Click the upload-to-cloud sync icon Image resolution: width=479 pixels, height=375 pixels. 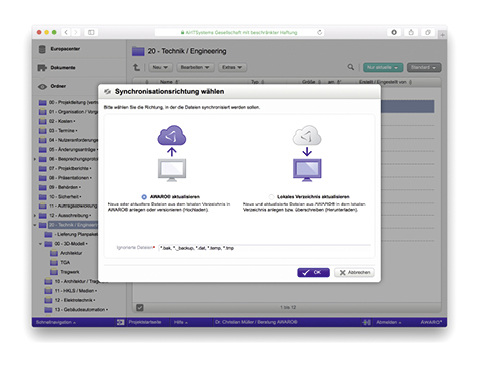pyautogui.click(x=172, y=153)
